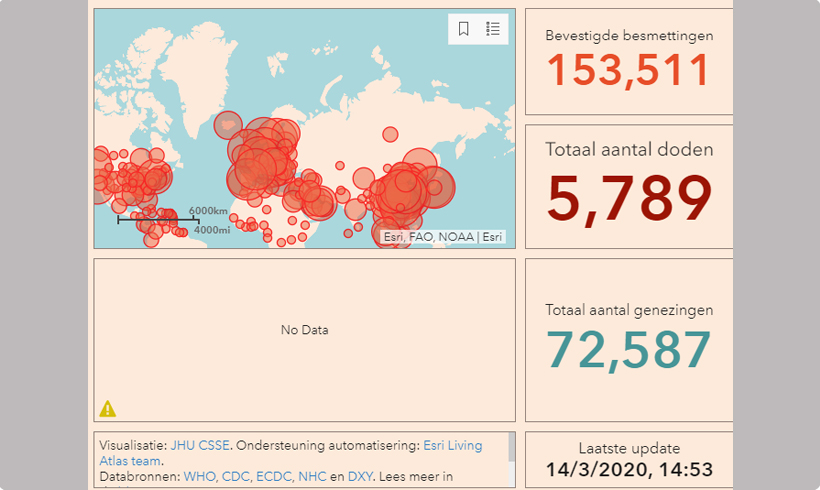Click the yellow warning triangle icon
The image size is (820, 490).
108,408
